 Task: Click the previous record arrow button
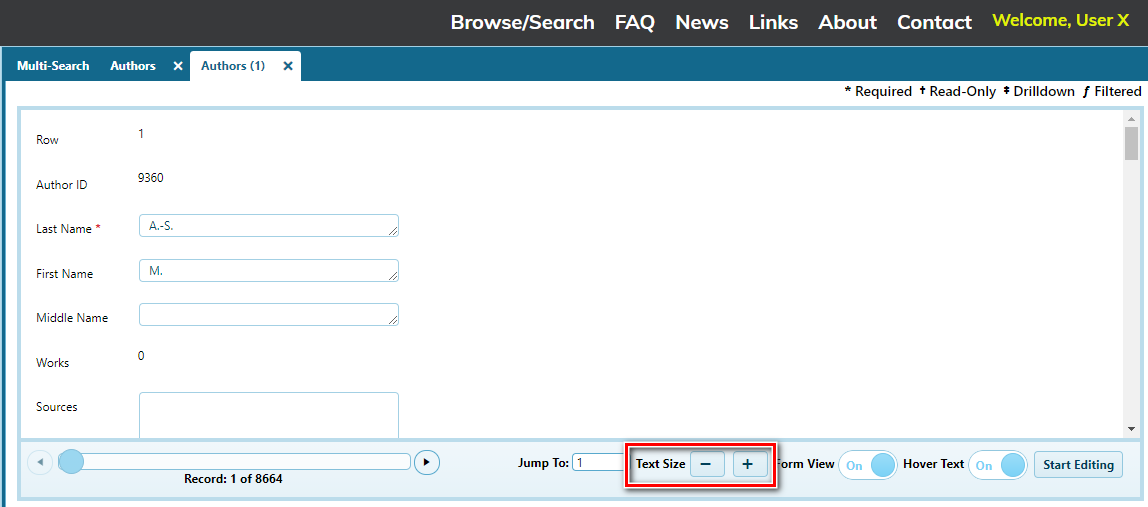tap(40, 462)
